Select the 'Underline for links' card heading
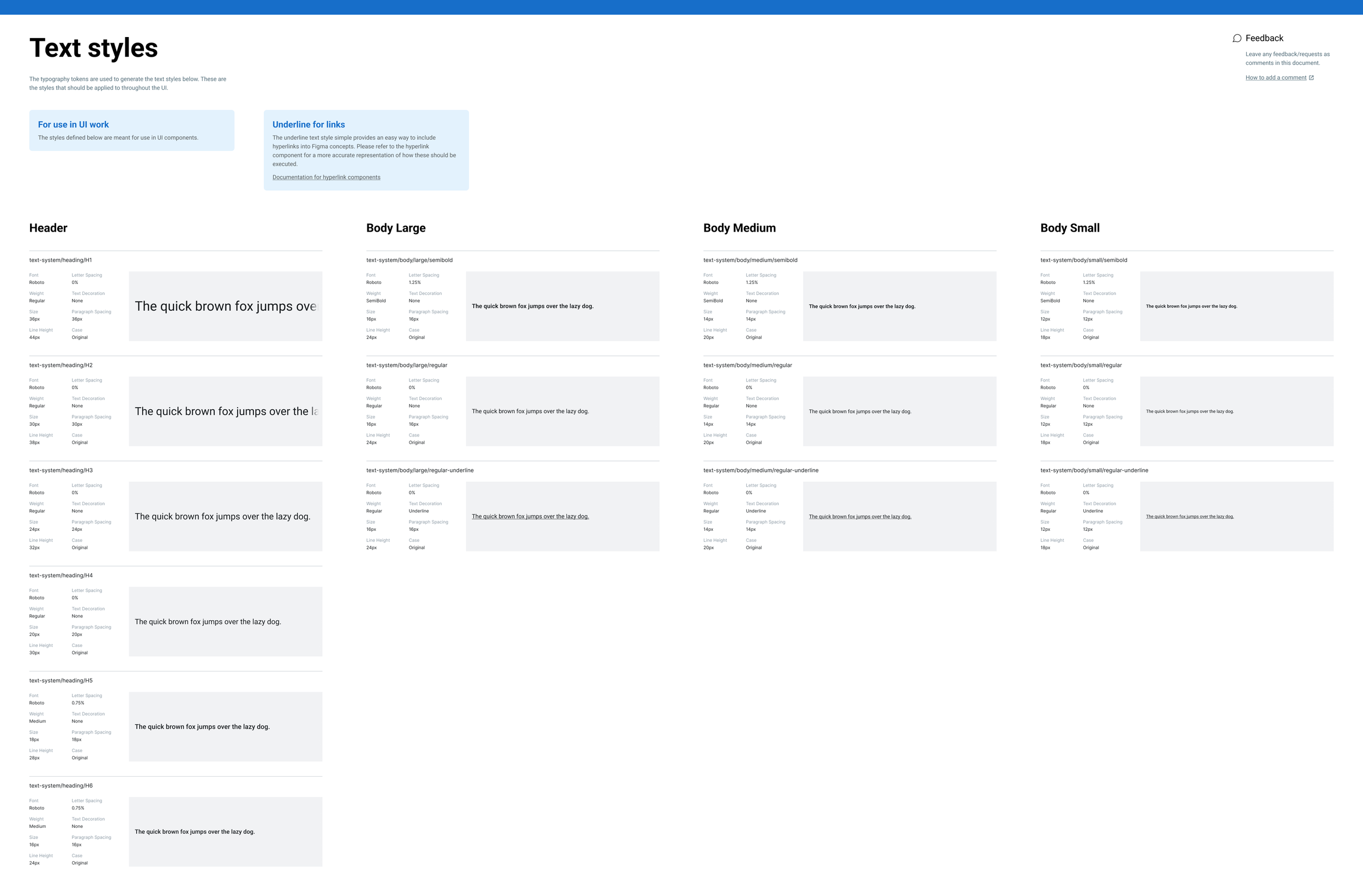Viewport: 1363px width, 896px height. 308,125
